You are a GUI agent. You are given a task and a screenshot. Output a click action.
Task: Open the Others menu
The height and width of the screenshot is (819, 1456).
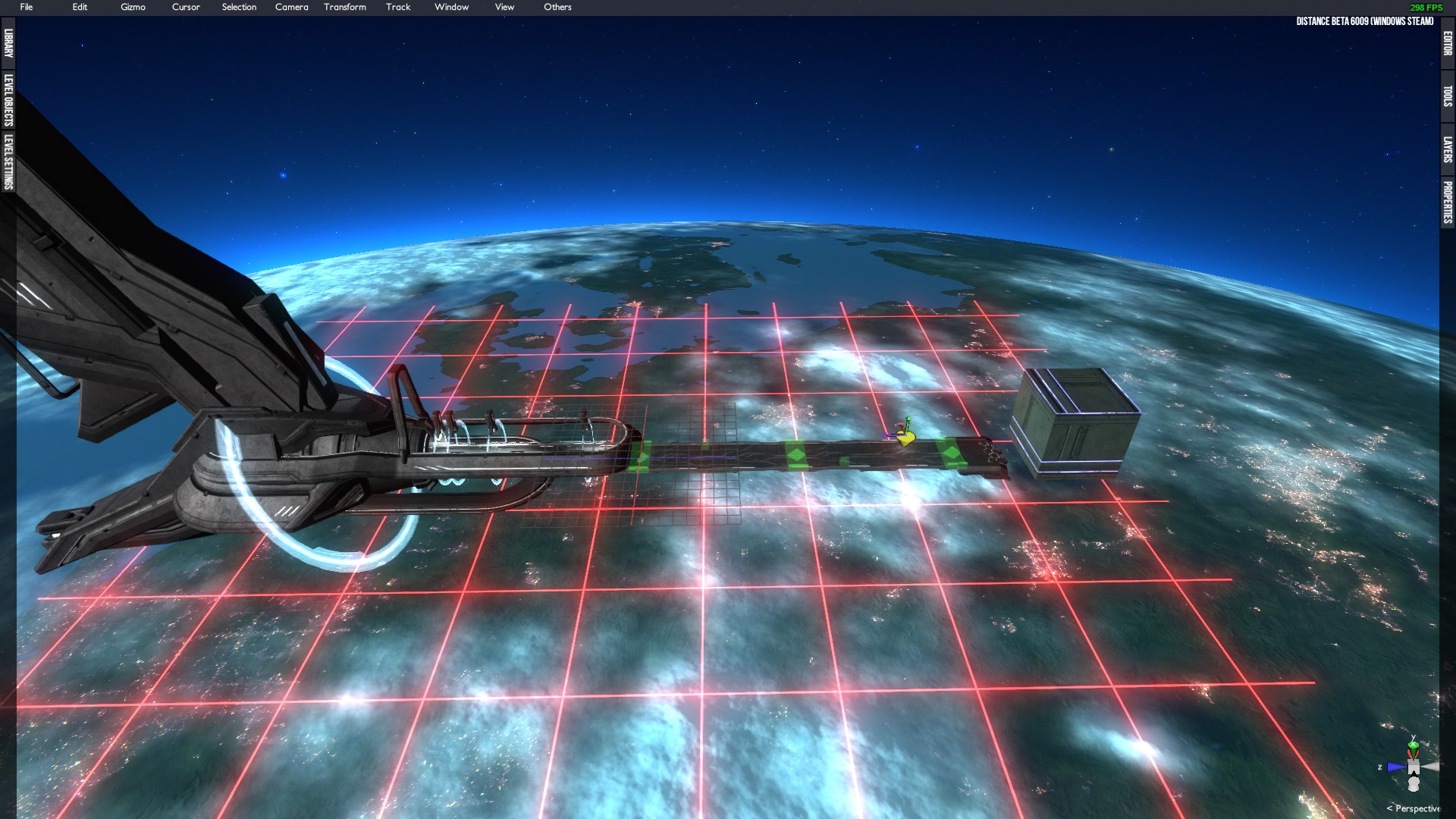click(x=557, y=7)
